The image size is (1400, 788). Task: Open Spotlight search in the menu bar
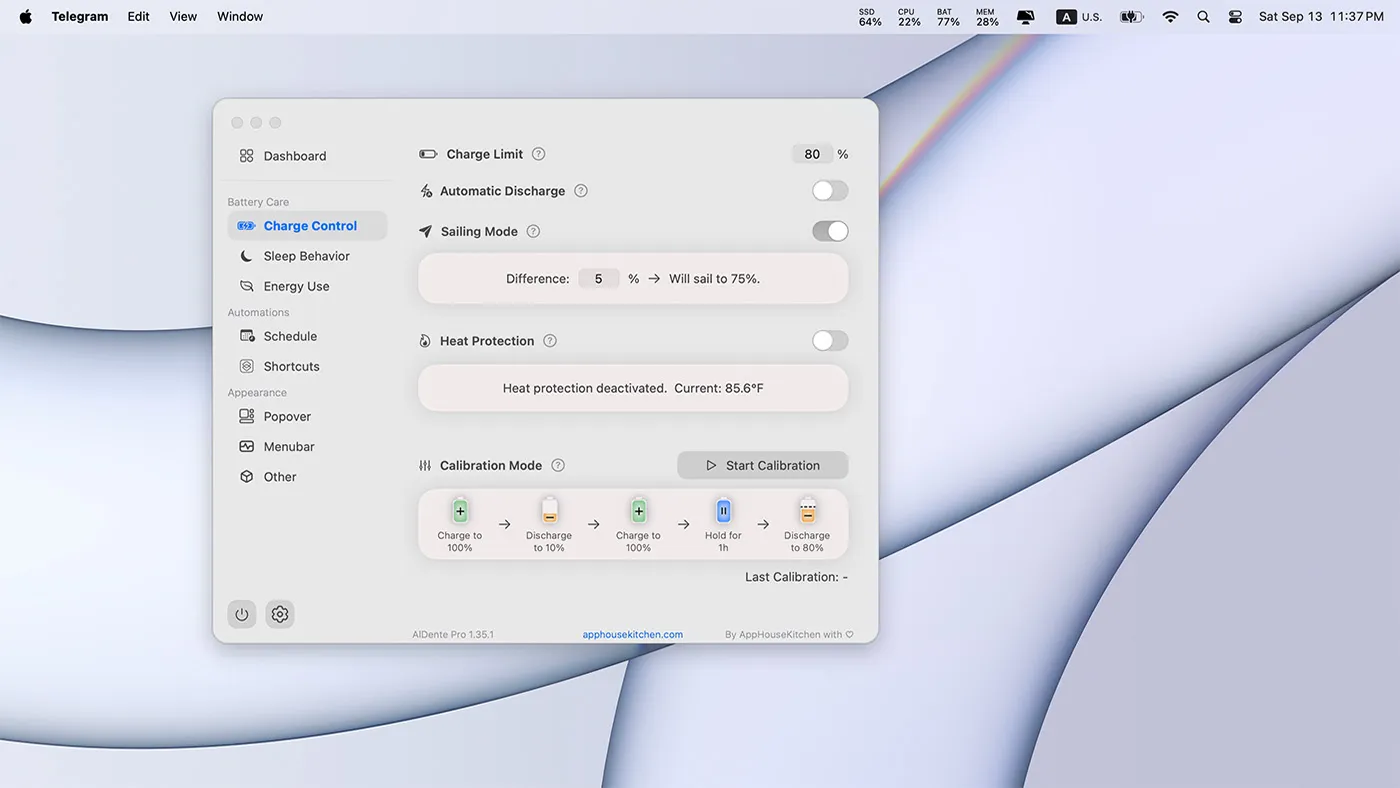point(1203,17)
